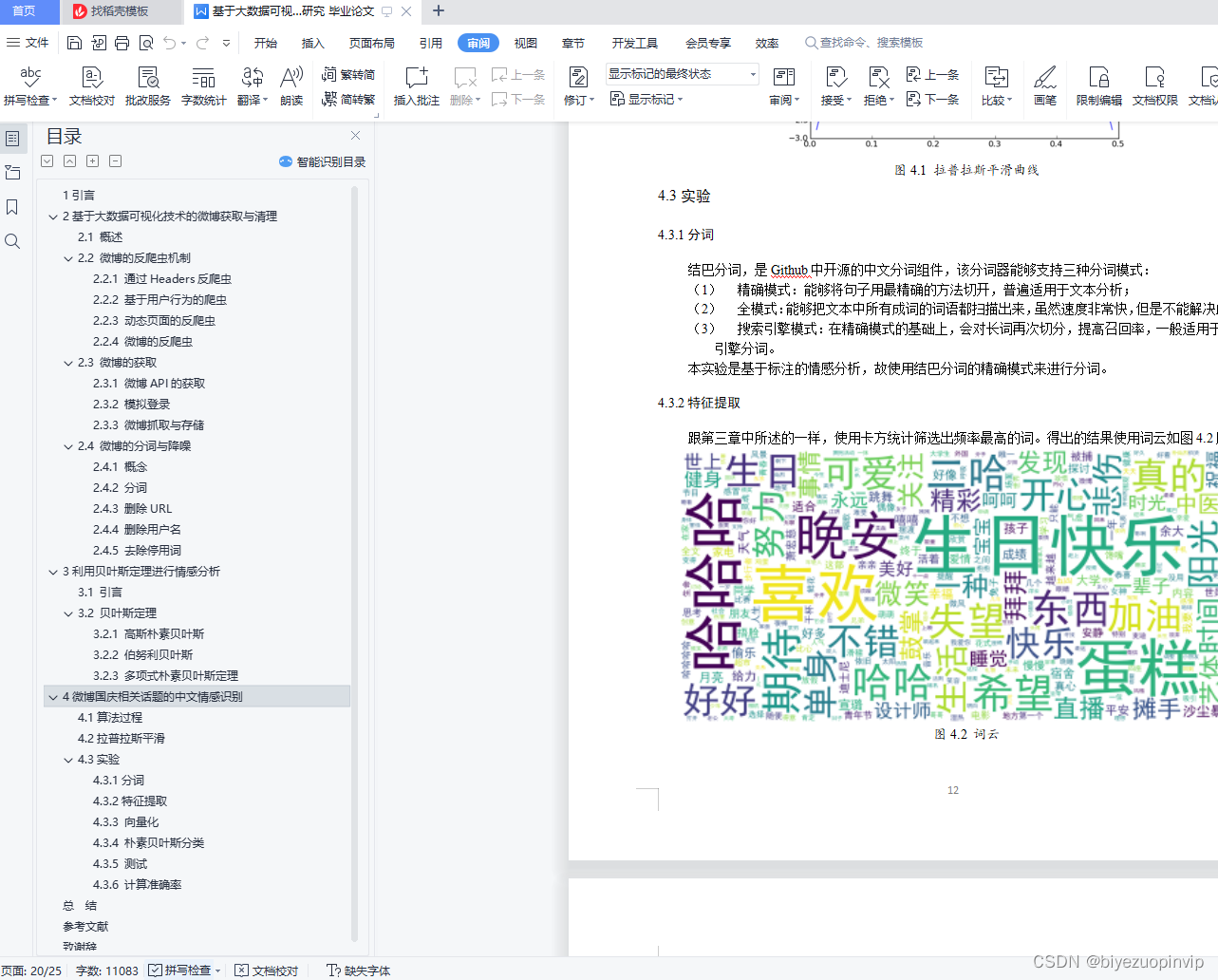This screenshot has width=1218, height=980.
Task: Open 限制编辑 restrict editing panel
Action: pyautogui.click(x=1097, y=85)
